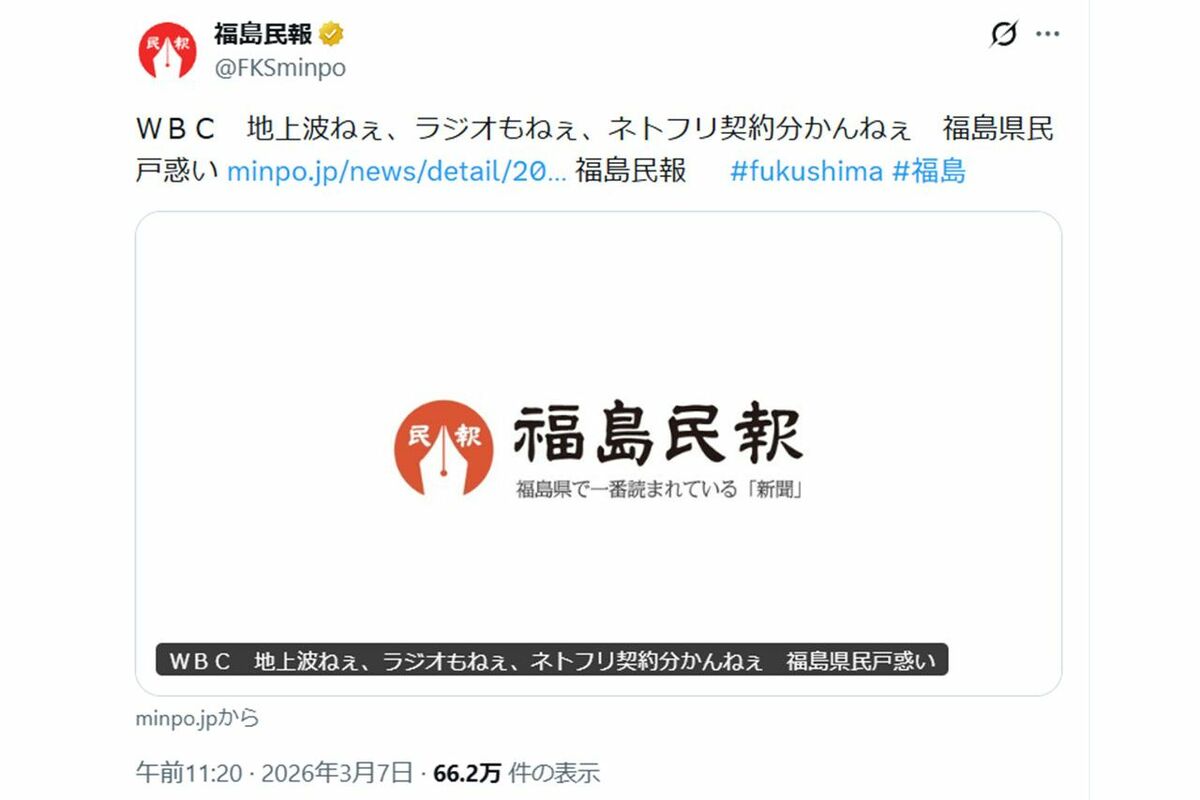This screenshot has height=800, width=1200.
Task: Open the Grok slashed-circle icon
Action: (1003, 34)
